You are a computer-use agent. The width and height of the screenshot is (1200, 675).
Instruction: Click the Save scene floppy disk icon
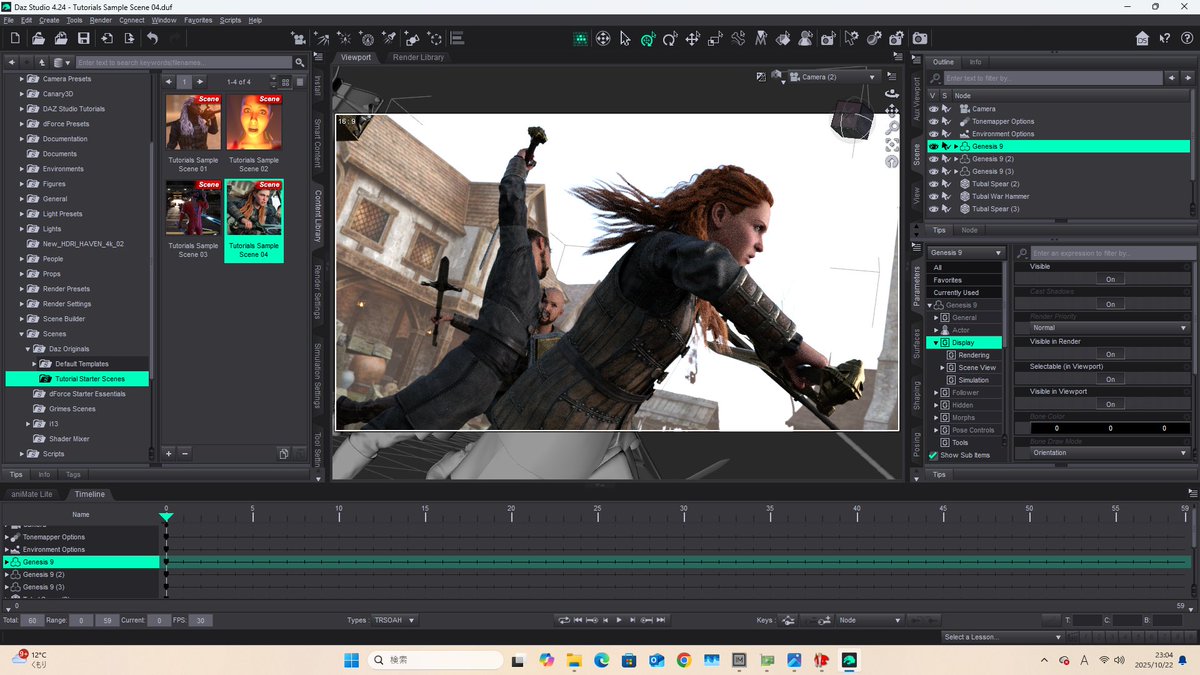pyautogui.click(x=84, y=39)
